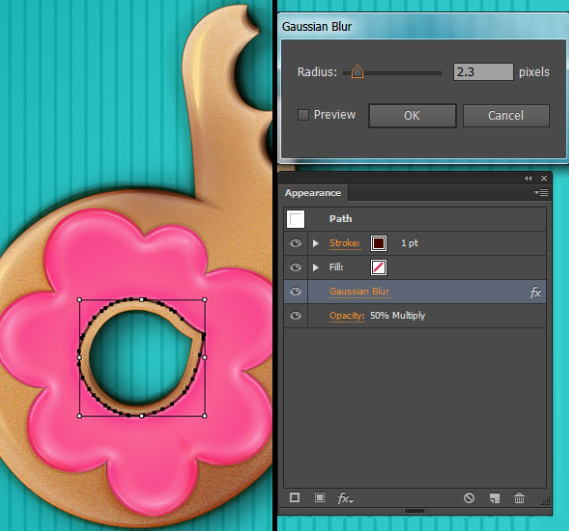Confirm Gaussian Blur with OK
Screen dimensions: 569x531
412,116
